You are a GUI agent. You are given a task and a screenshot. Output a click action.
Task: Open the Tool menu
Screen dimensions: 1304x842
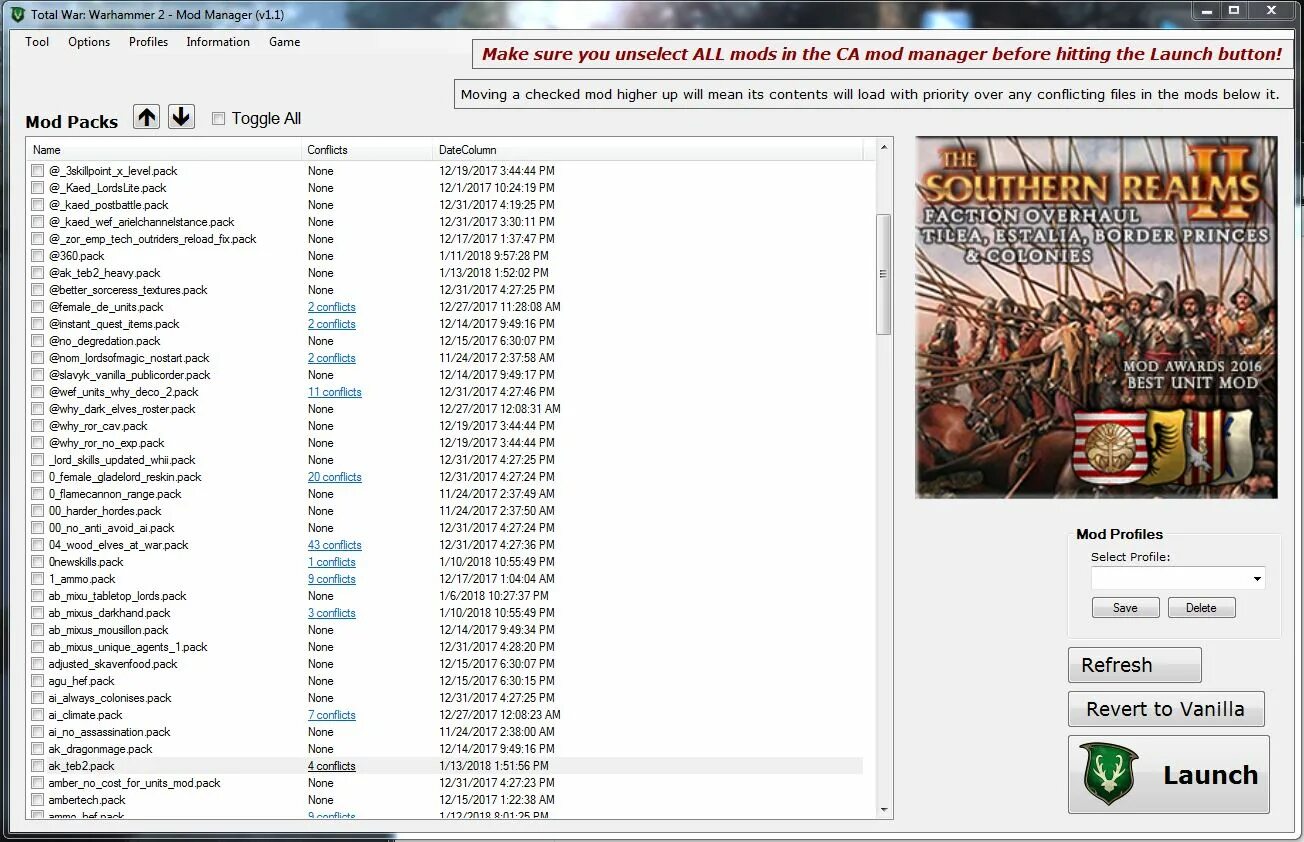pyautogui.click(x=37, y=42)
